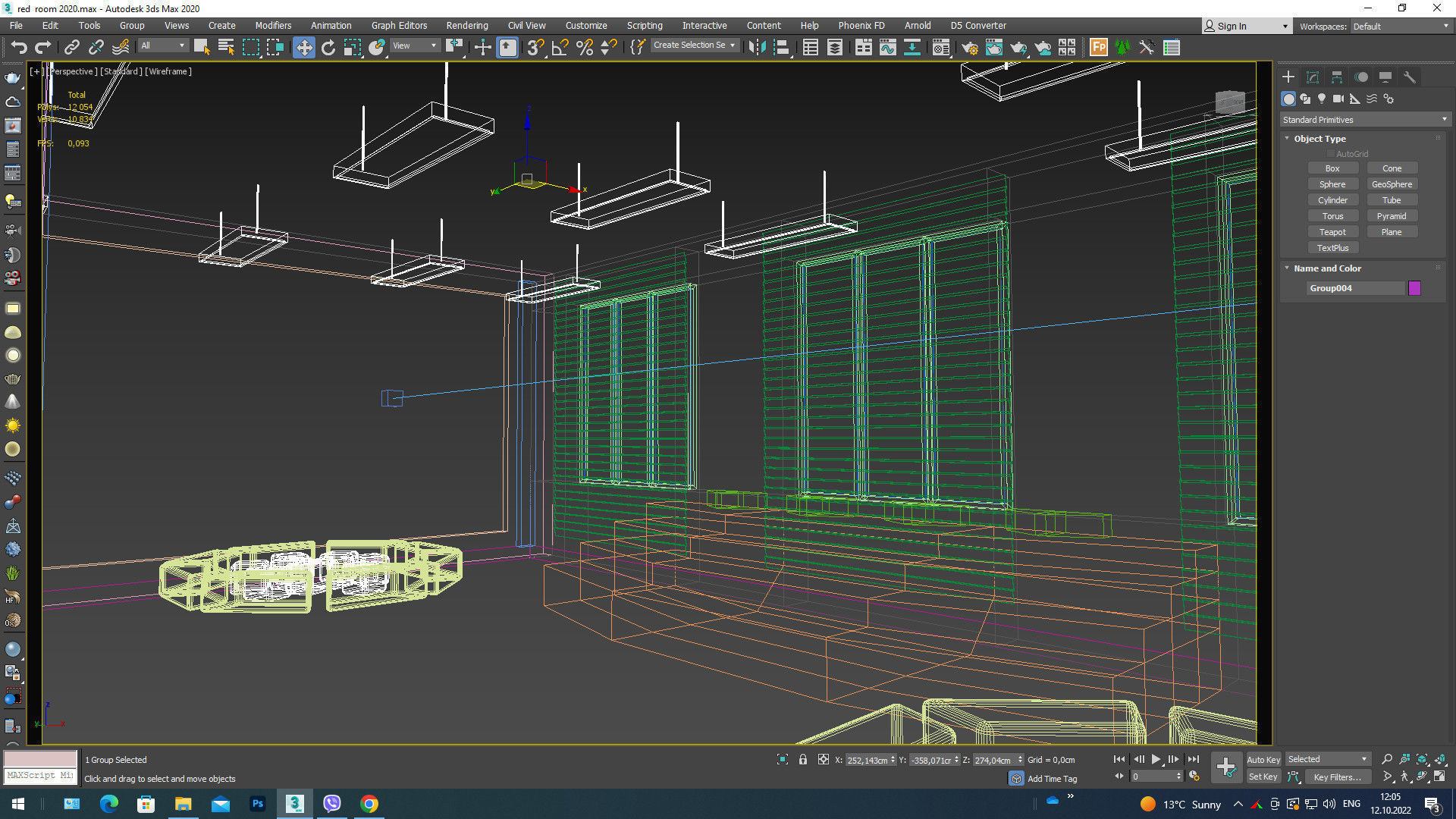Open the Workspaces Default dropdown

pos(1400,26)
